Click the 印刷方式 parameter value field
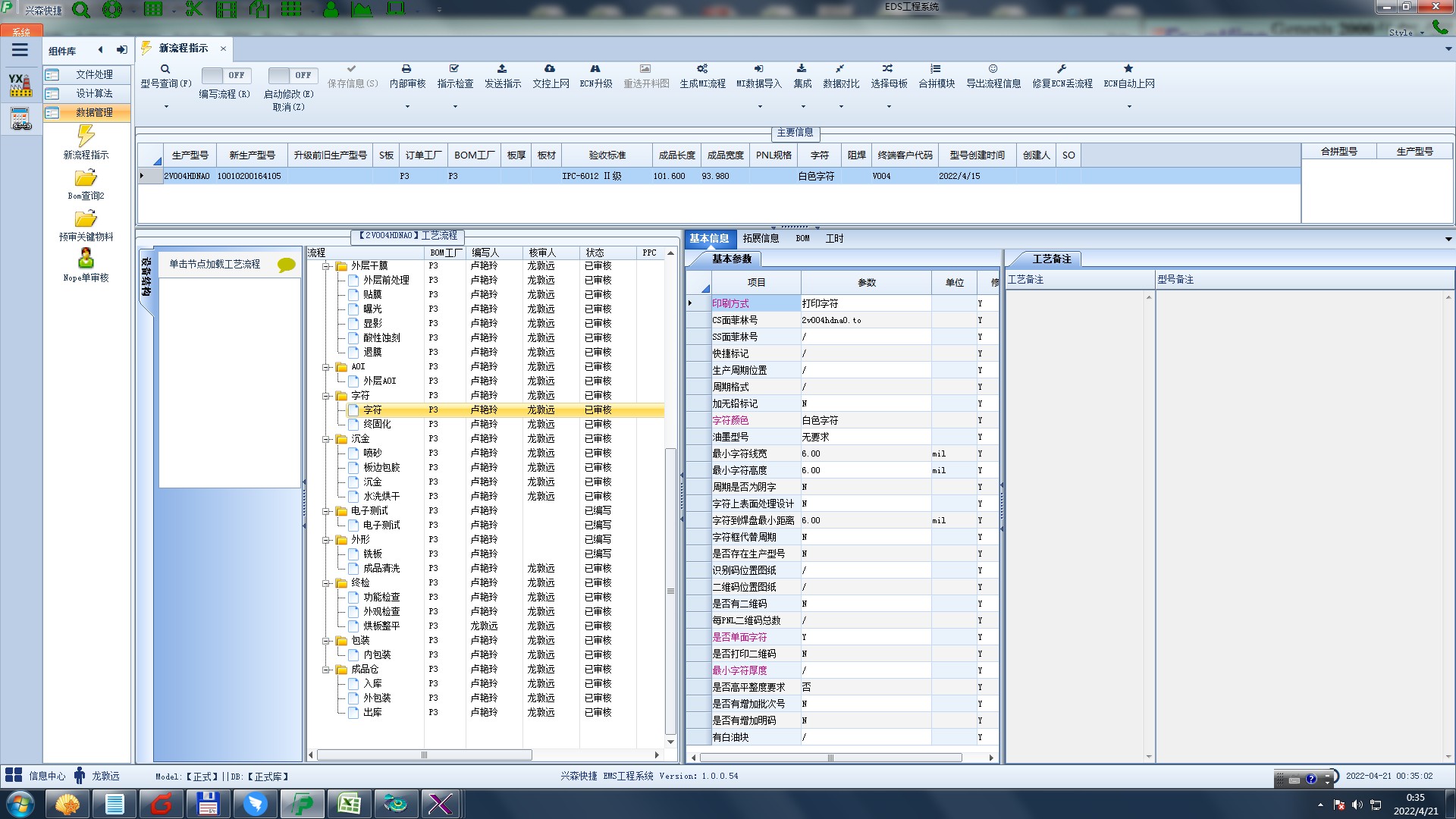The height and width of the screenshot is (819, 1456). pos(864,303)
